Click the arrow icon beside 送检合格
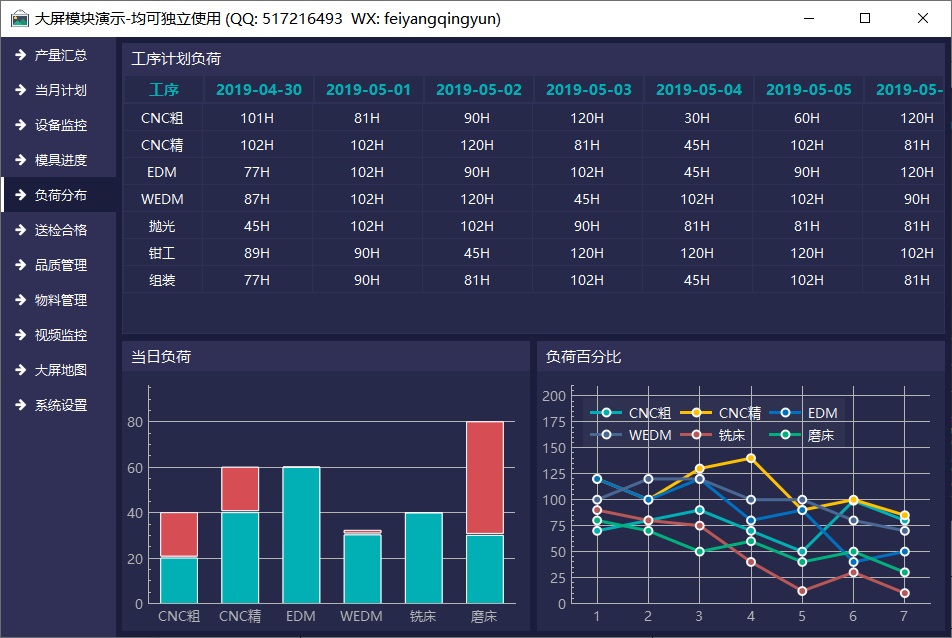The width and height of the screenshot is (952, 638). pyautogui.click(x=20, y=230)
